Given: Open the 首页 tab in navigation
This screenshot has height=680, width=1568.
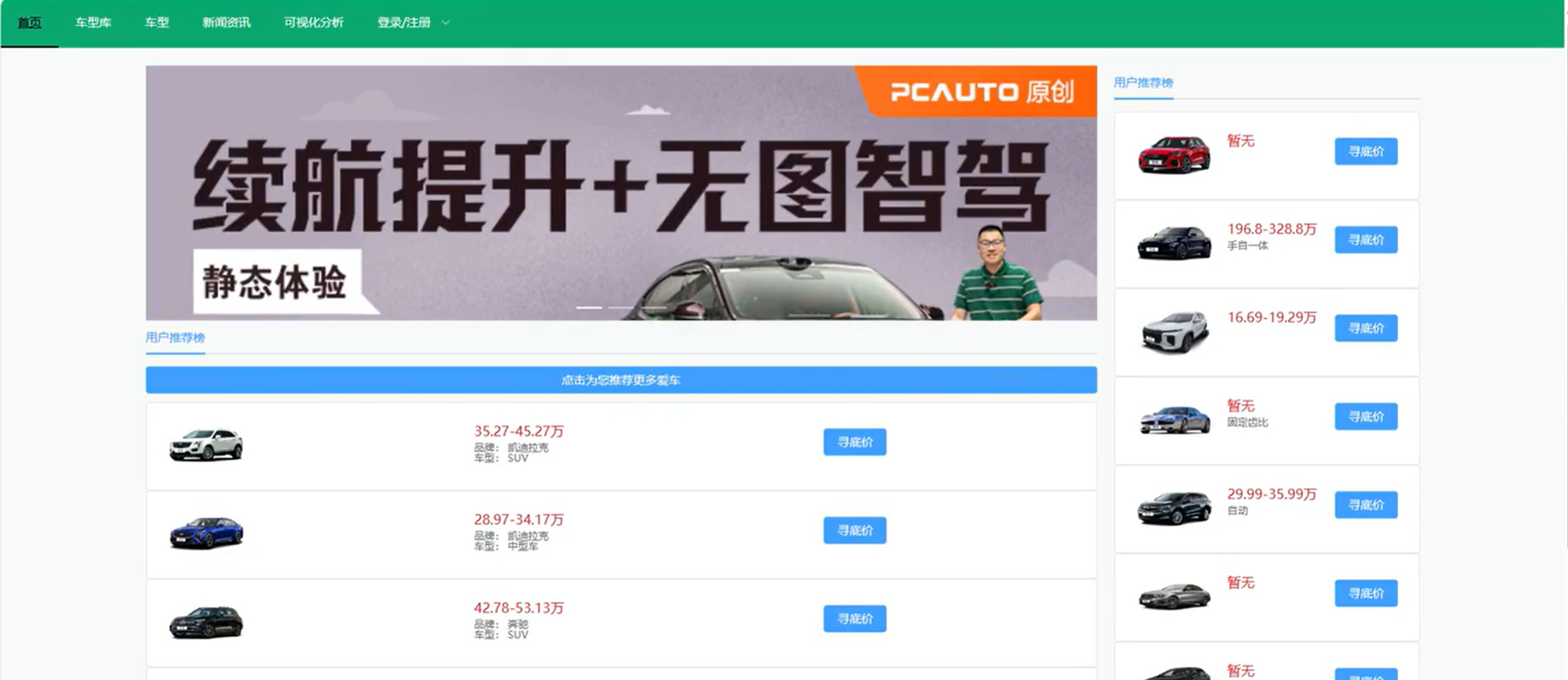Looking at the screenshot, I should (30, 23).
